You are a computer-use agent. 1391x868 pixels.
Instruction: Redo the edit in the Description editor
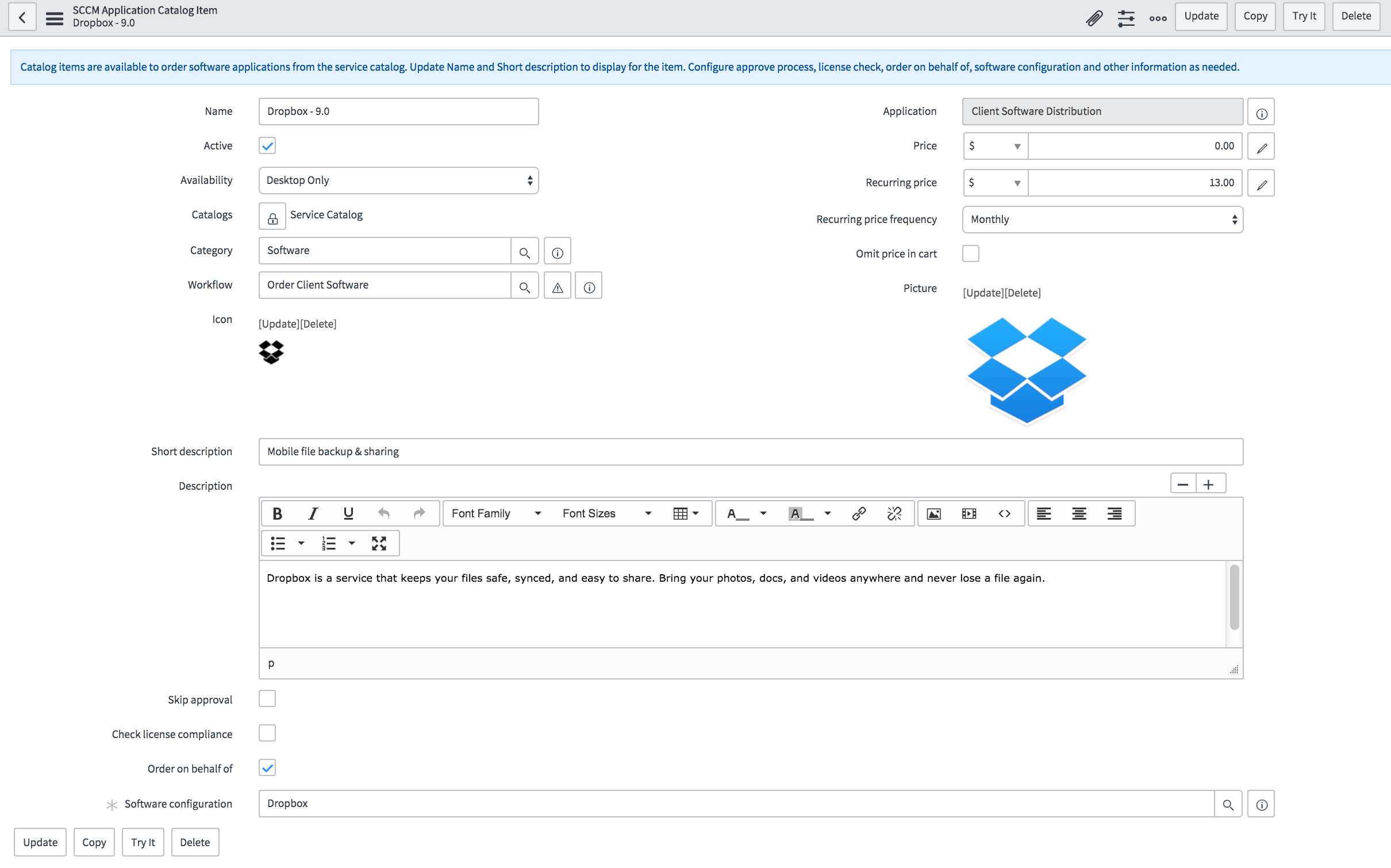click(420, 513)
